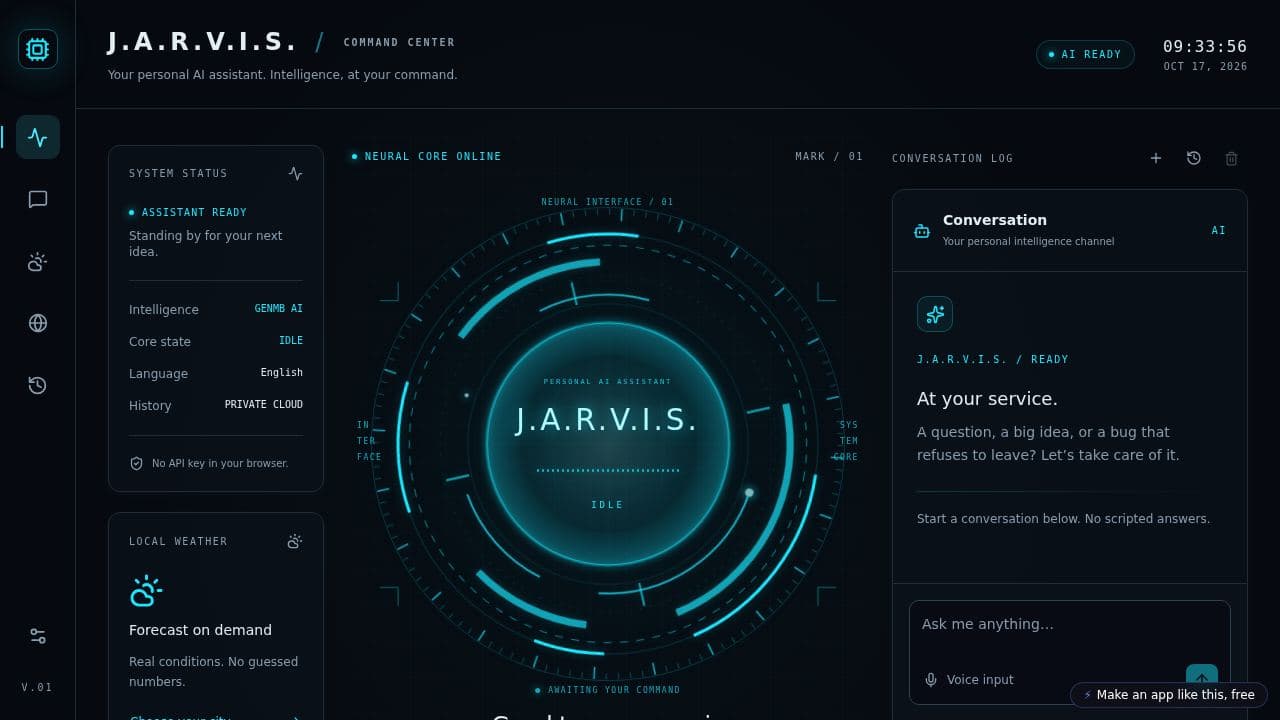The width and height of the screenshot is (1280, 720).
Task: Click the OCT 17, 2026 date
Action: [x=1205, y=67]
